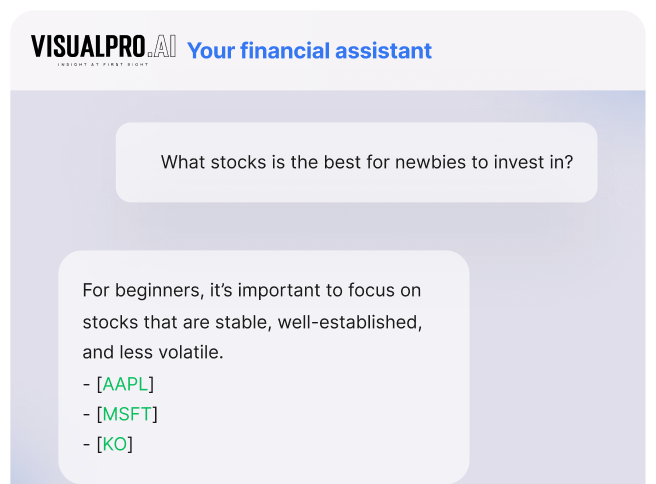Open the MSFT stock ticker link
The width and height of the screenshot is (656, 484).
click(x=127, y=414)
